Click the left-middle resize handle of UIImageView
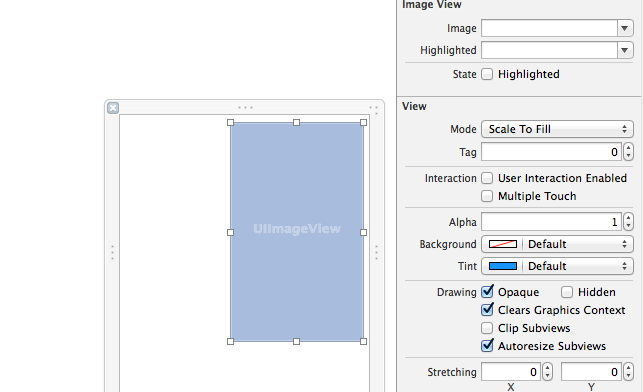The height and width of the screenshot is (392, 643). click(x=230, y=232)
